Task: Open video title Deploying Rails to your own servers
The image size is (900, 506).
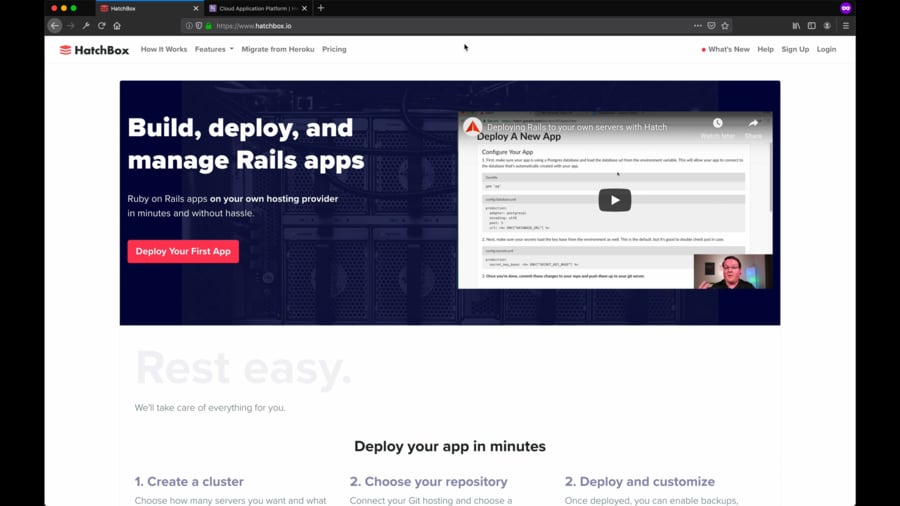Action: 577,127
